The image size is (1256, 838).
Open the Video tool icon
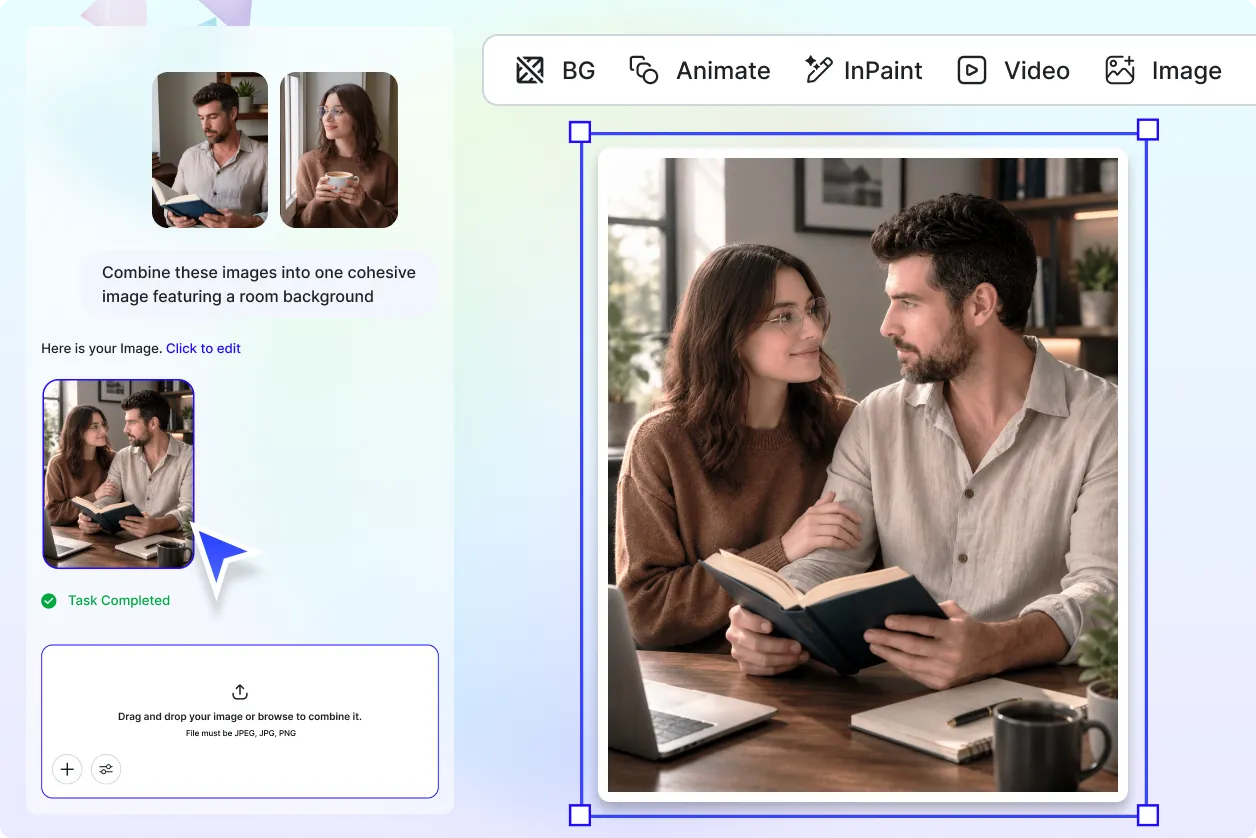coord(972,70)
